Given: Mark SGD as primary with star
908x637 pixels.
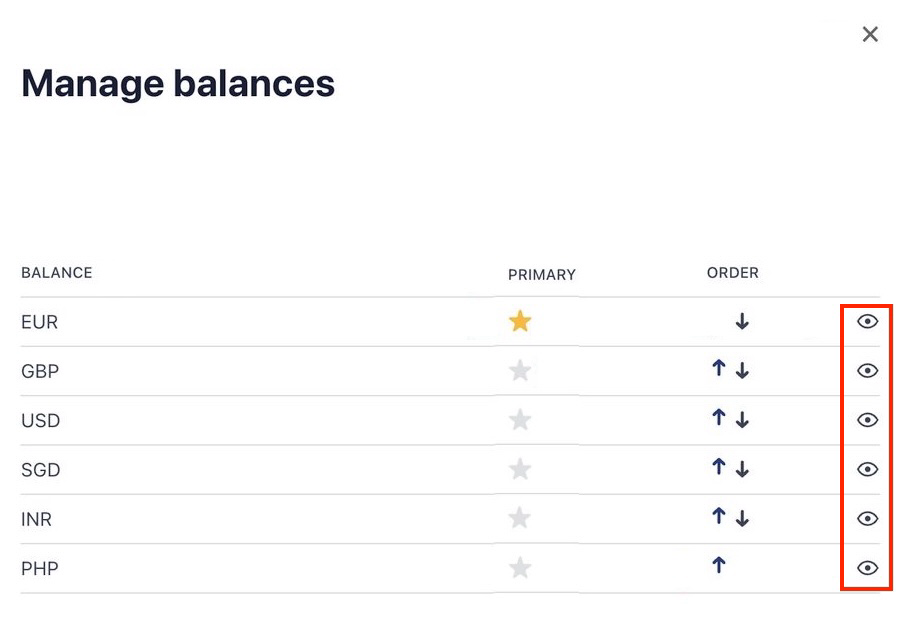Looking at the screenshot, I should (520, 469).
